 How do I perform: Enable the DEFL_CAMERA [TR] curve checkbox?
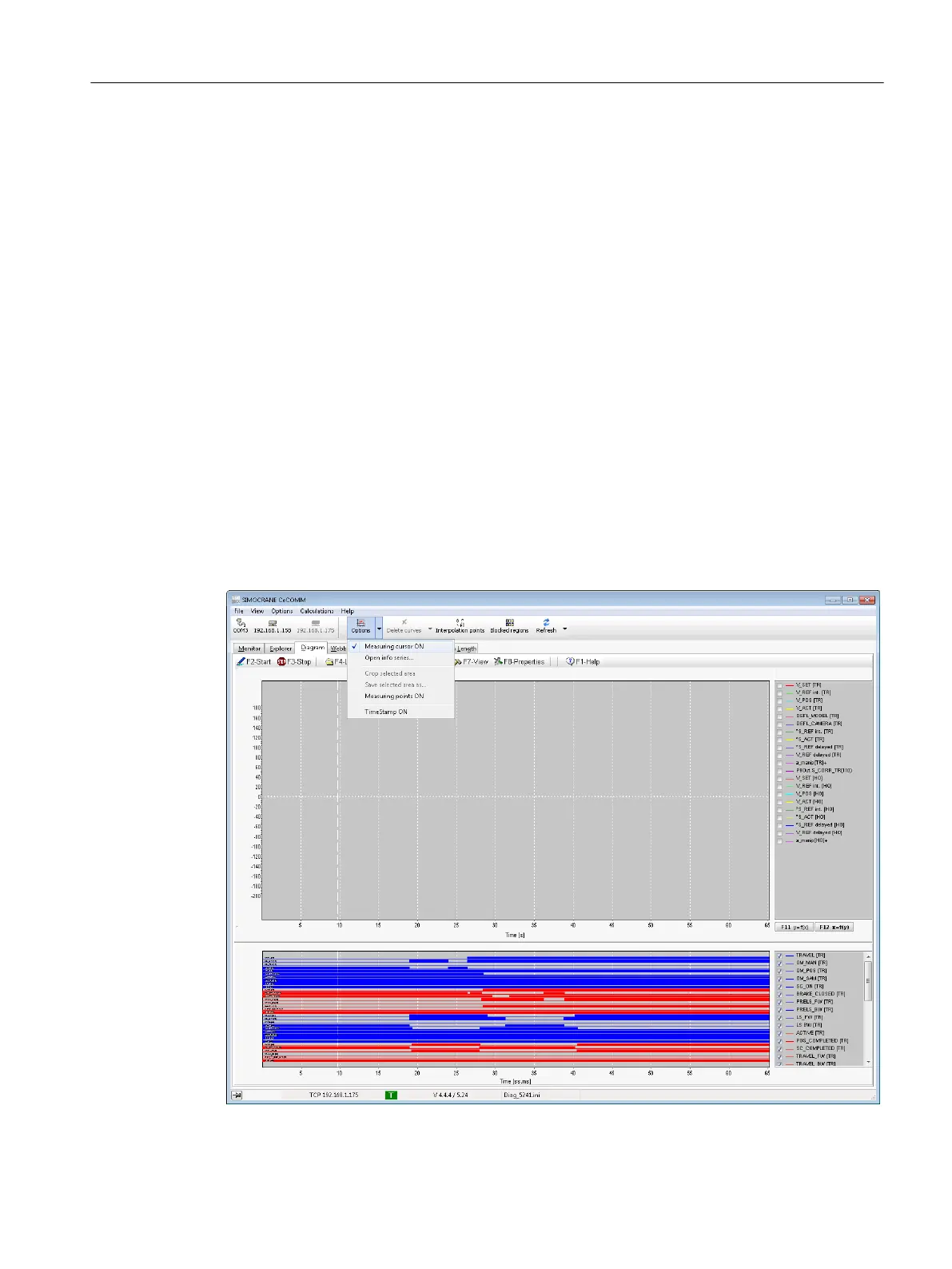(x=780, y=724)
